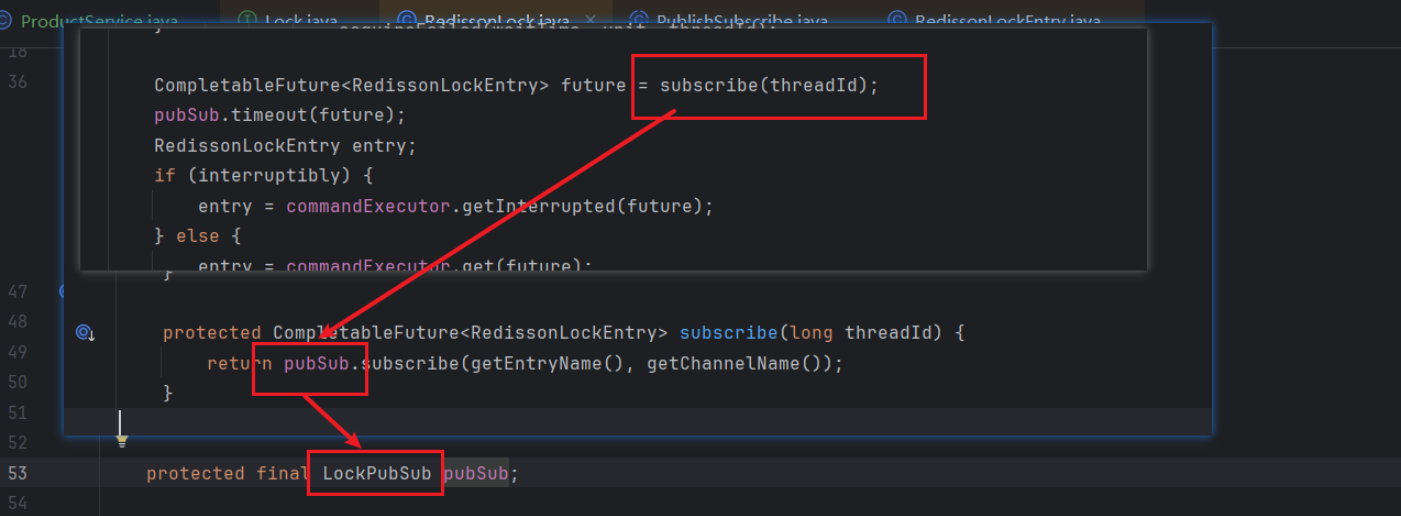Click the pubSub field name on line 53
The image size is (1401, 516).
(x=476, y=473)
